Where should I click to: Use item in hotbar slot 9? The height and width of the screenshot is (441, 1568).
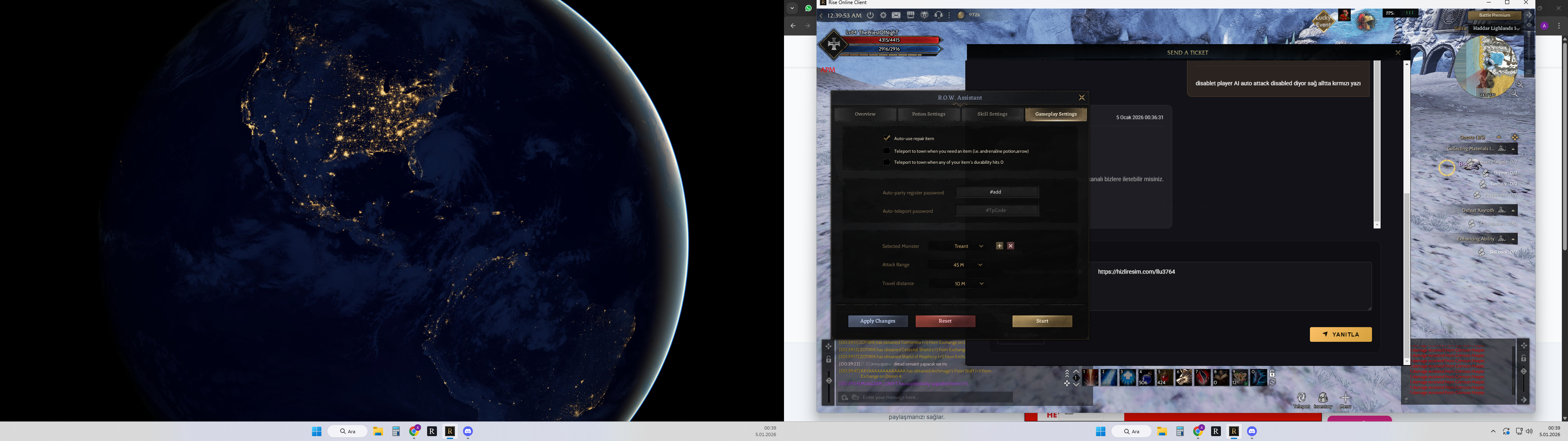[1240, 378]
